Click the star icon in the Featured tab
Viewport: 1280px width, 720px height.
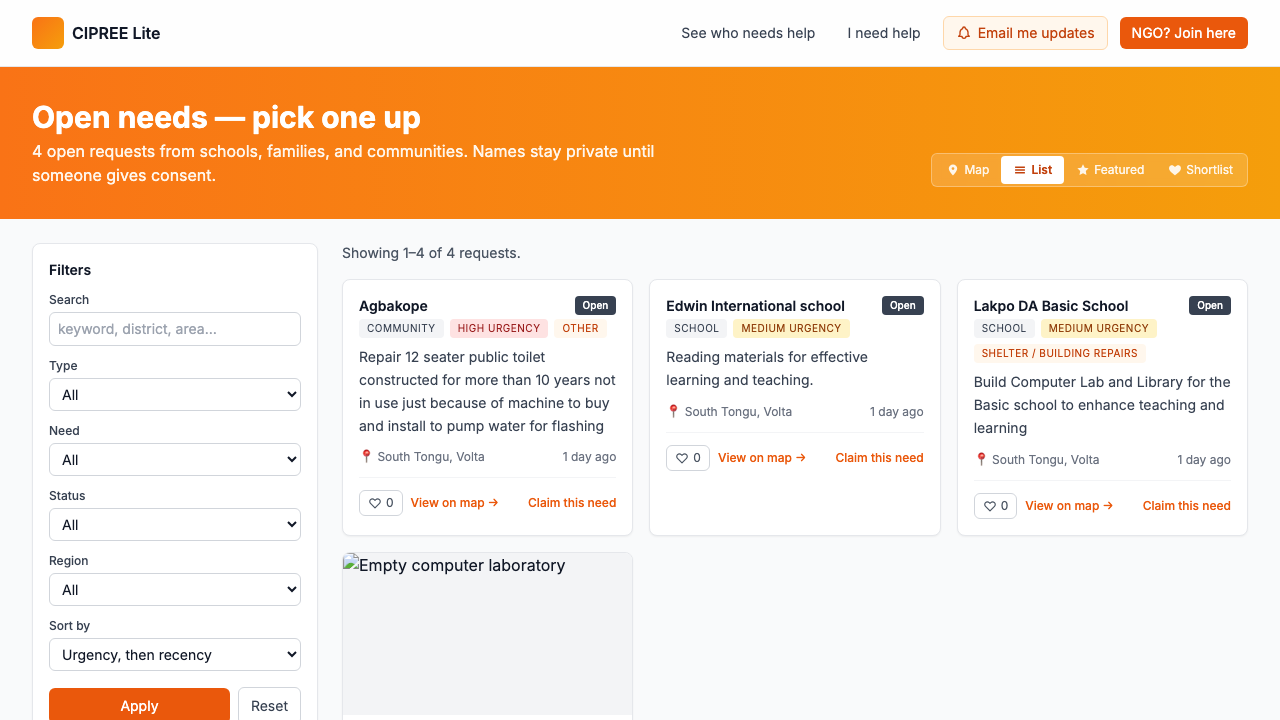(1083, 170)
